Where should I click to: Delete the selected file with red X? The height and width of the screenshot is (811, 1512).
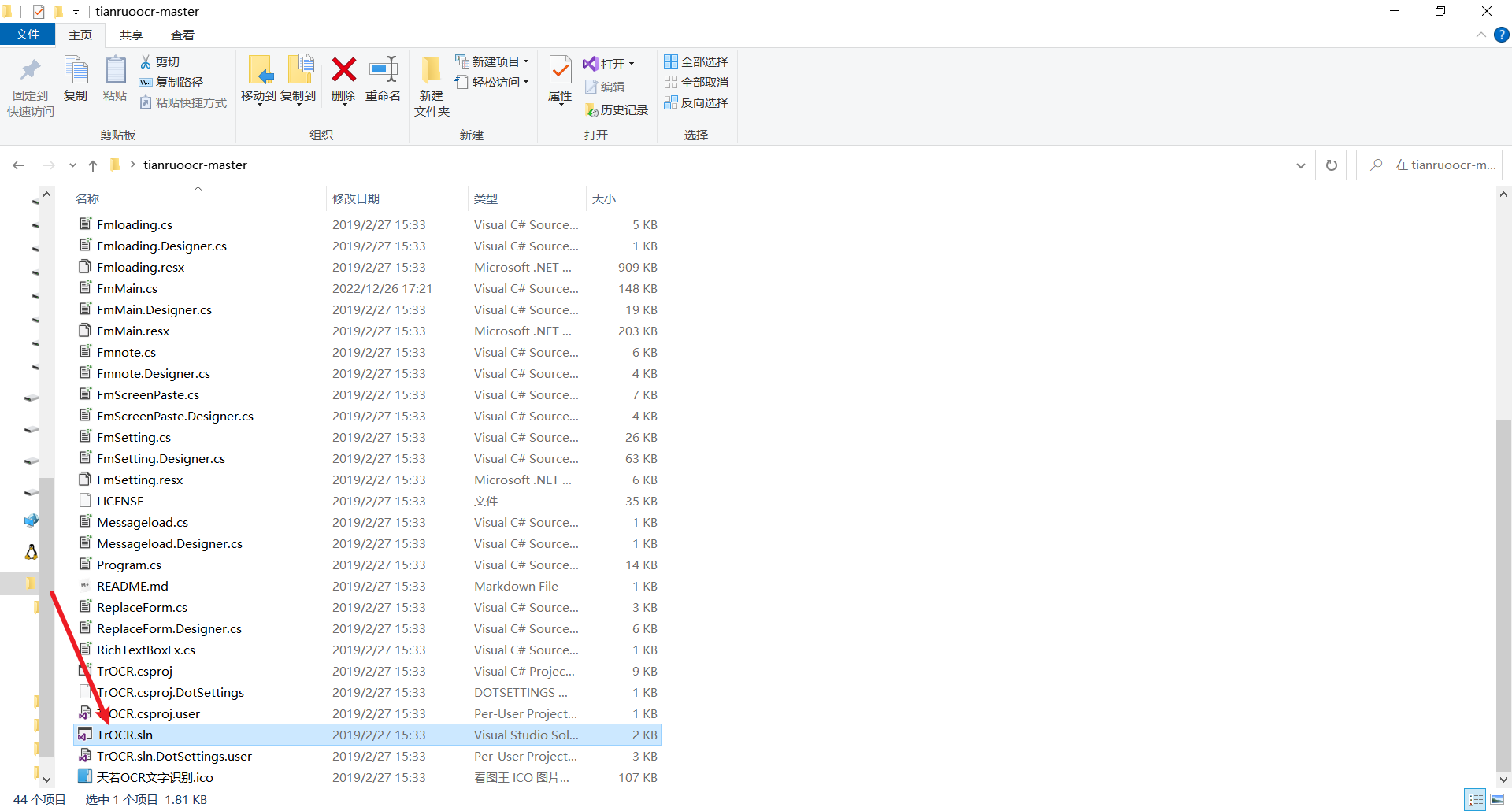[x=343, y=79]
